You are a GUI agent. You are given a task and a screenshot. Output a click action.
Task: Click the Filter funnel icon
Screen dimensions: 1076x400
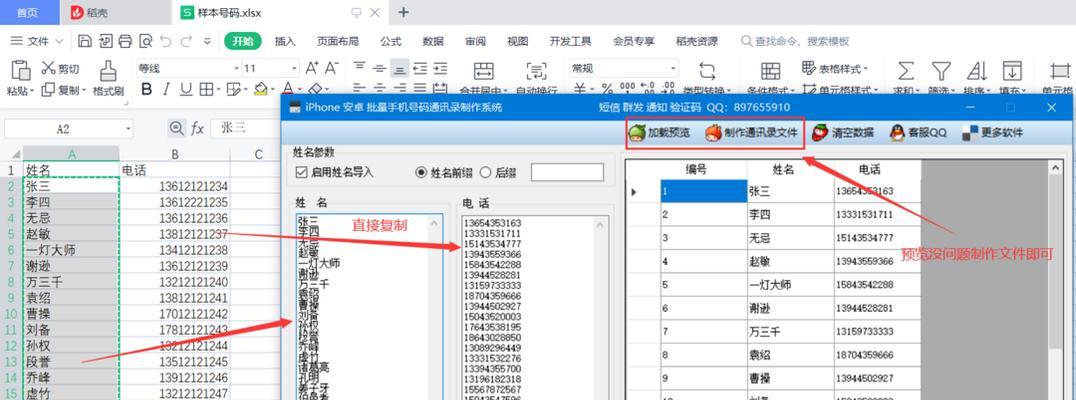tap(941, 71)
